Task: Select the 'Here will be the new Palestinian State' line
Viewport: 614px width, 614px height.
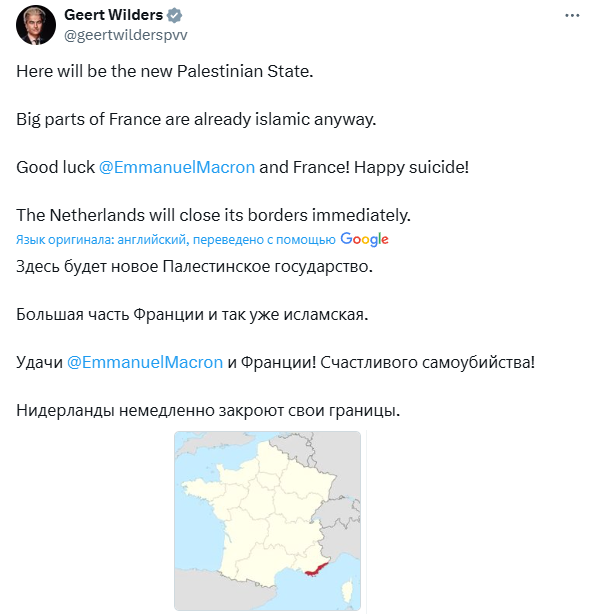Action: 165,71
